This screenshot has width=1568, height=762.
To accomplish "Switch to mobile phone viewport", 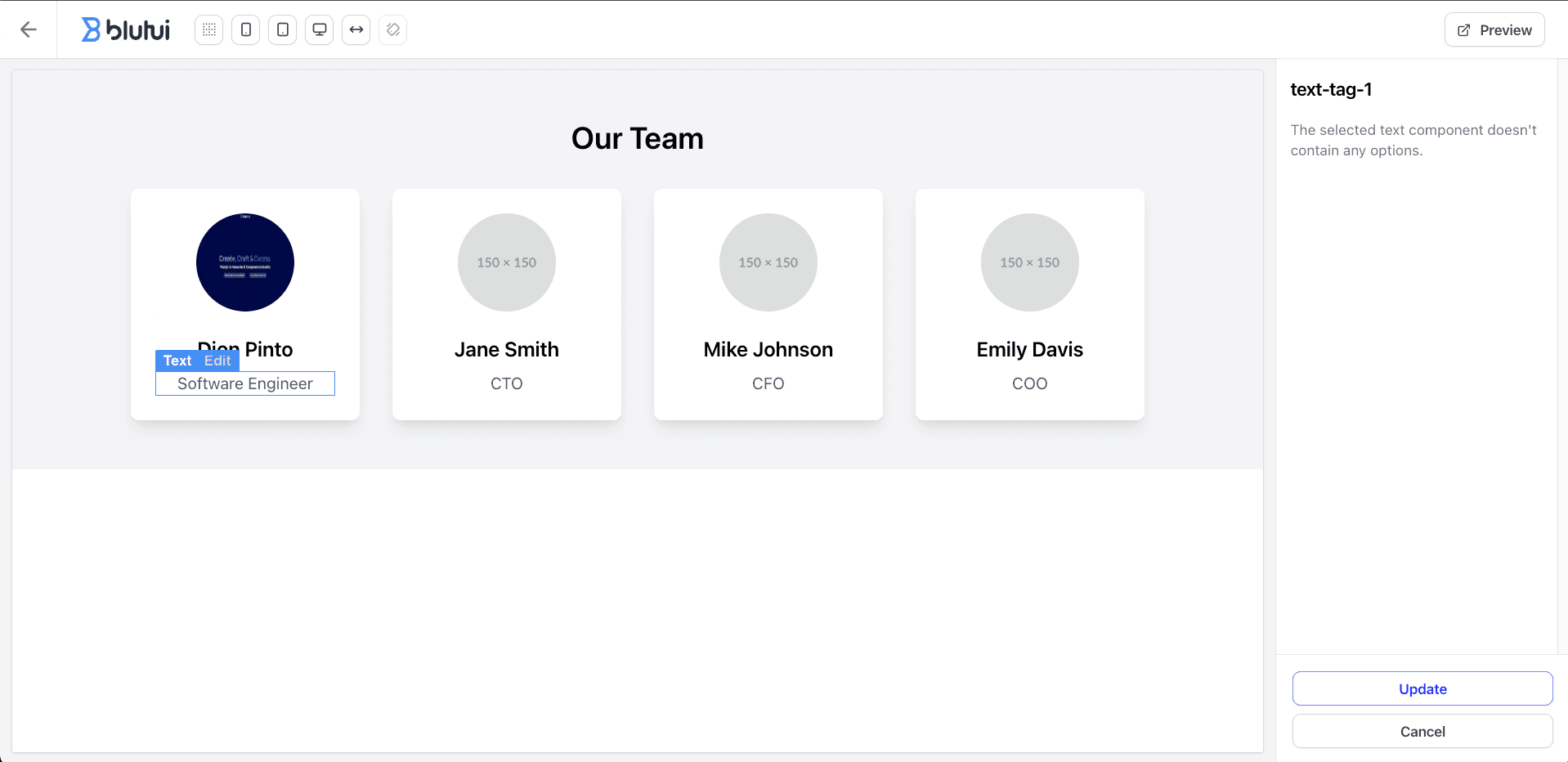I will tap(246, 30).
